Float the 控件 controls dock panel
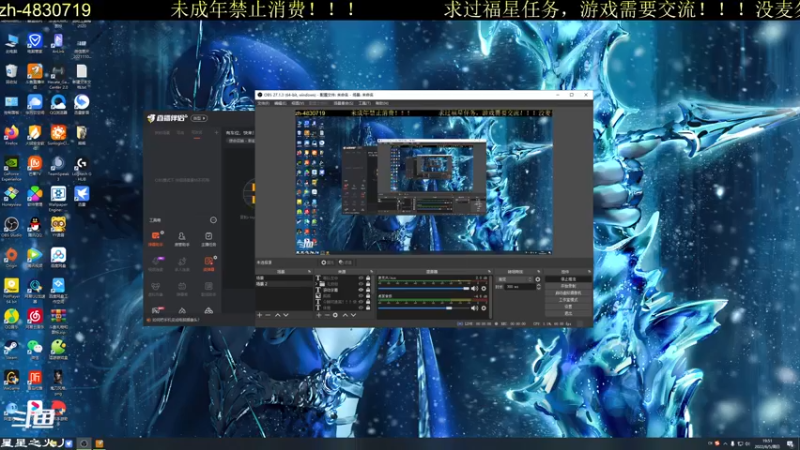Image resolution: width=800 pixels, height=450 pixels. tap(590, 271)
